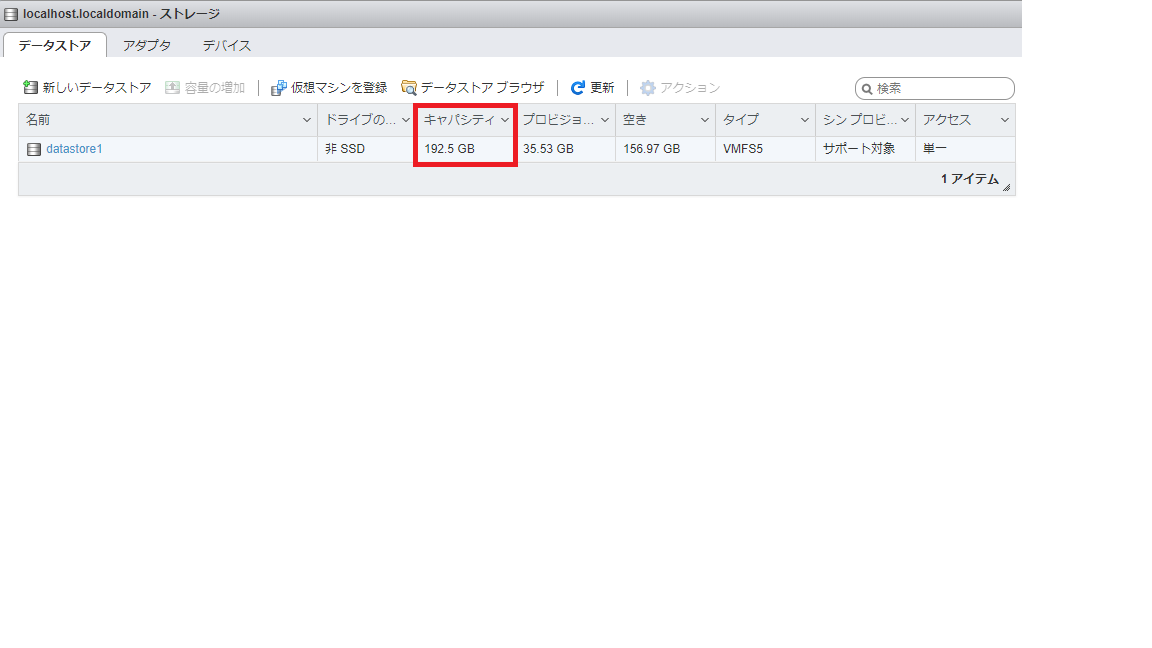Click the localhost.localdomain - ストレージ title
Image resolution: width=1152 pixels, height=648 pixels.
click(121, 14)
